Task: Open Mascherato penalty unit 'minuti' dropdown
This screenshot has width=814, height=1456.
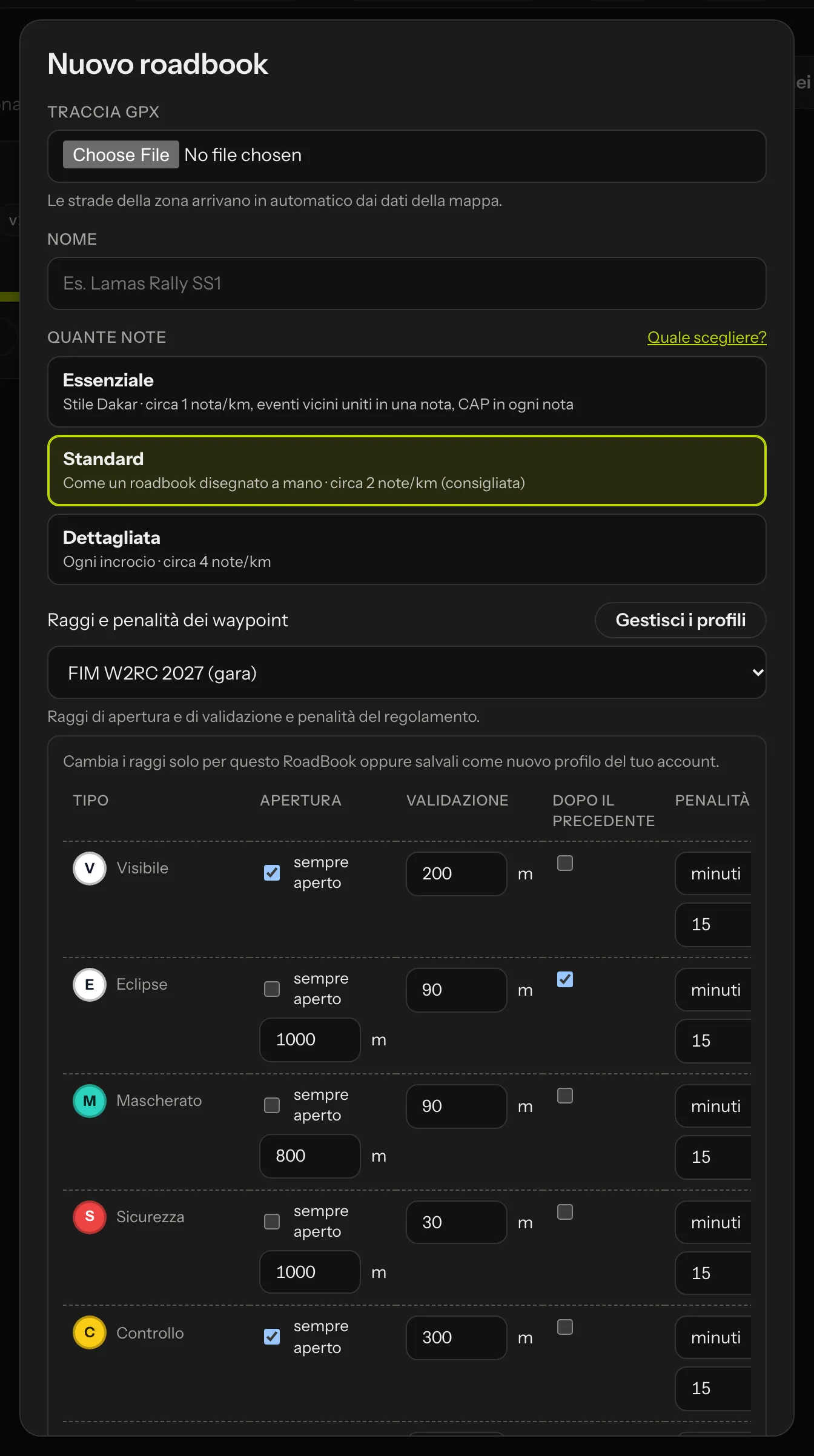Action: click(713, 1106)
